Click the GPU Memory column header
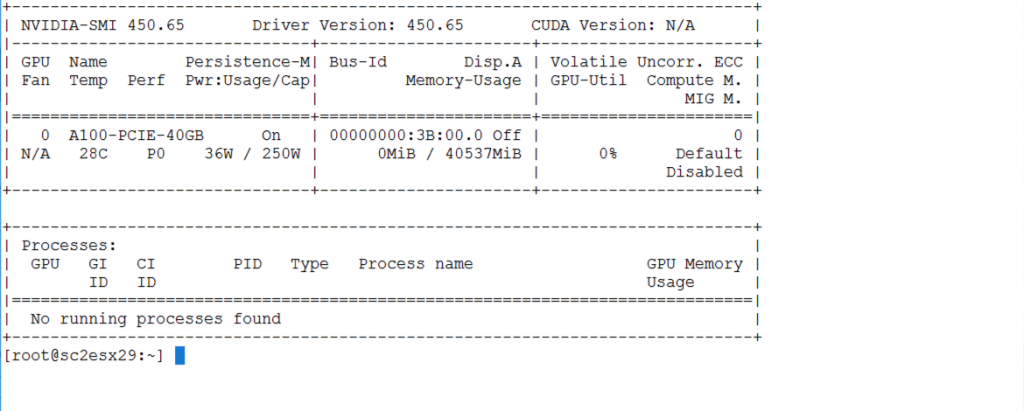The image size is (1024, 411). [694, 264]
